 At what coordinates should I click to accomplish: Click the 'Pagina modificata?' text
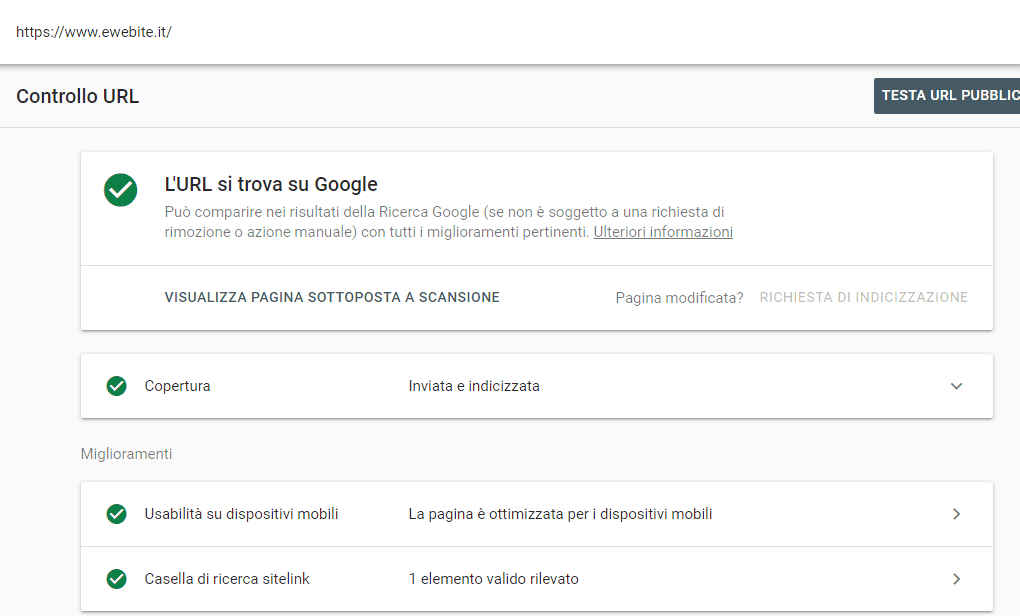(679, 297)
